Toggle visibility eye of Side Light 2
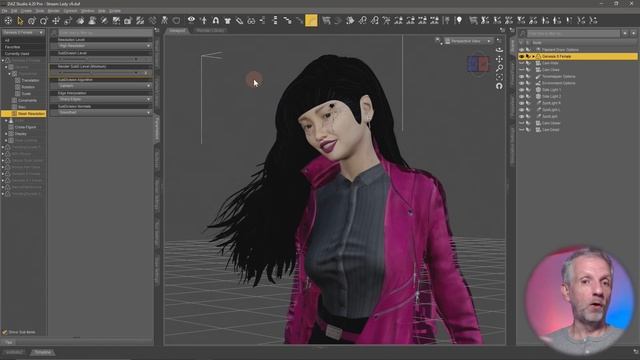This screenshot has height=360, width=640. (522, 96)
